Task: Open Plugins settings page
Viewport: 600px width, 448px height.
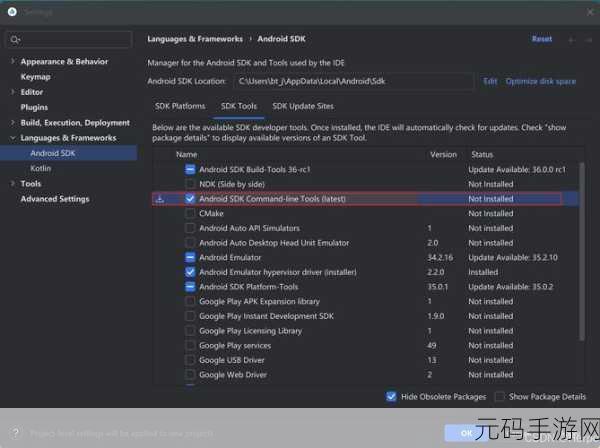Action: coord(34,107)
